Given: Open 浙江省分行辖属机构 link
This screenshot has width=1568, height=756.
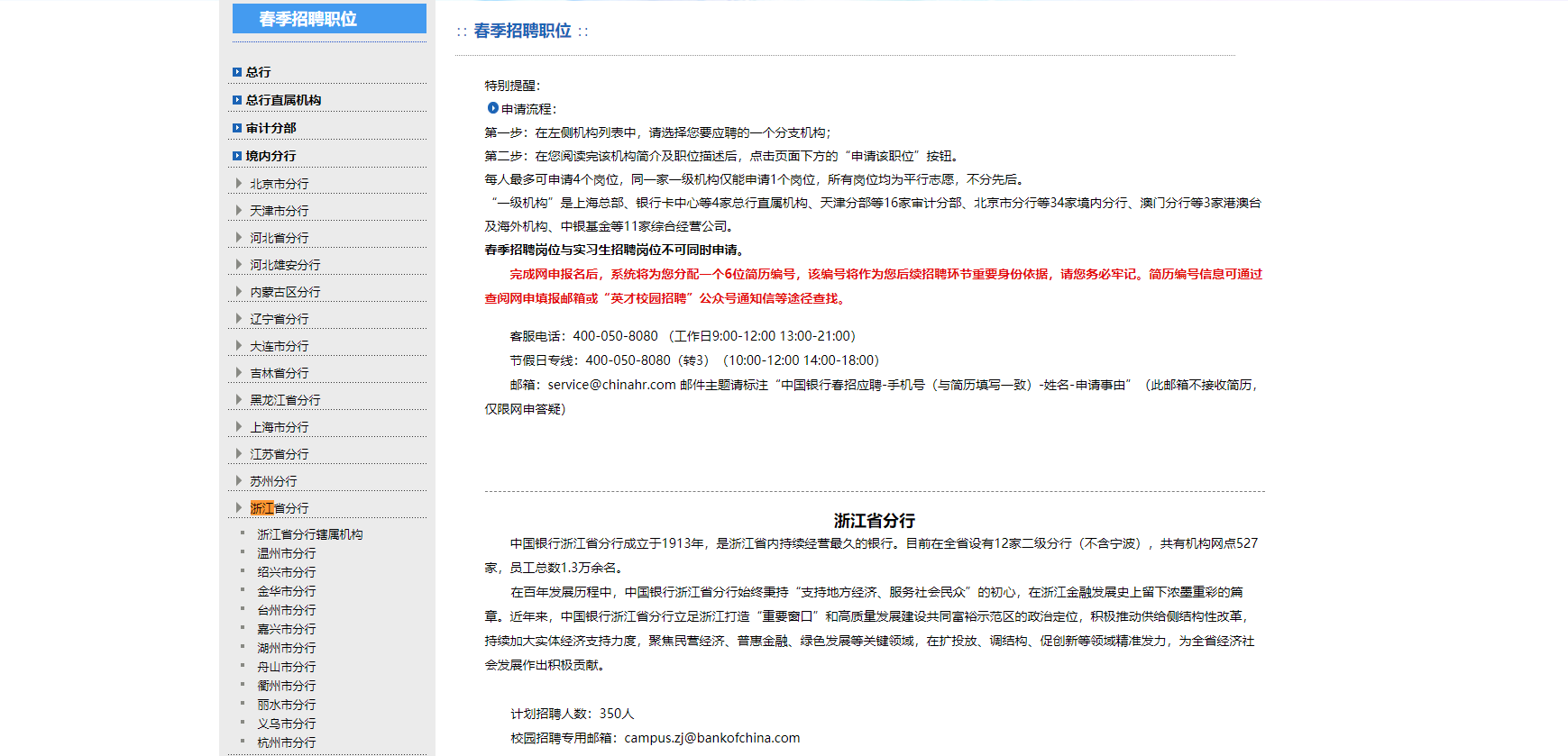Looking at the screenshot, I should (310, 534).
